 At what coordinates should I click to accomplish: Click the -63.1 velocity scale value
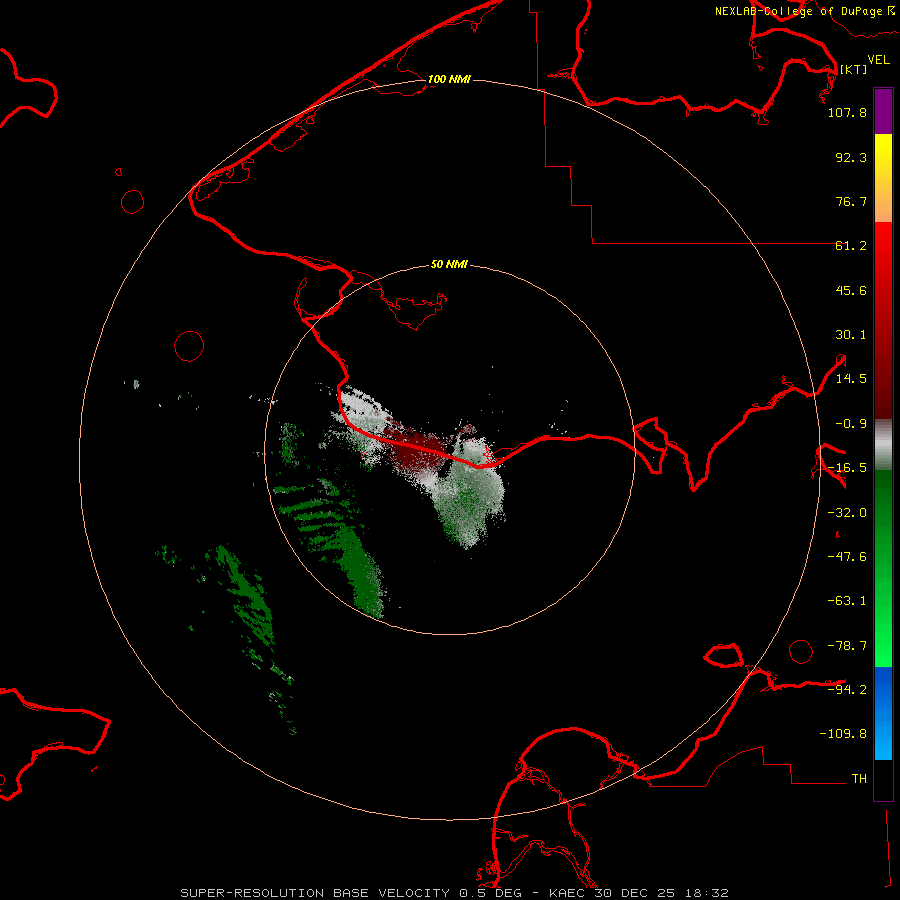pyautogui.click(x=847, y=601)
